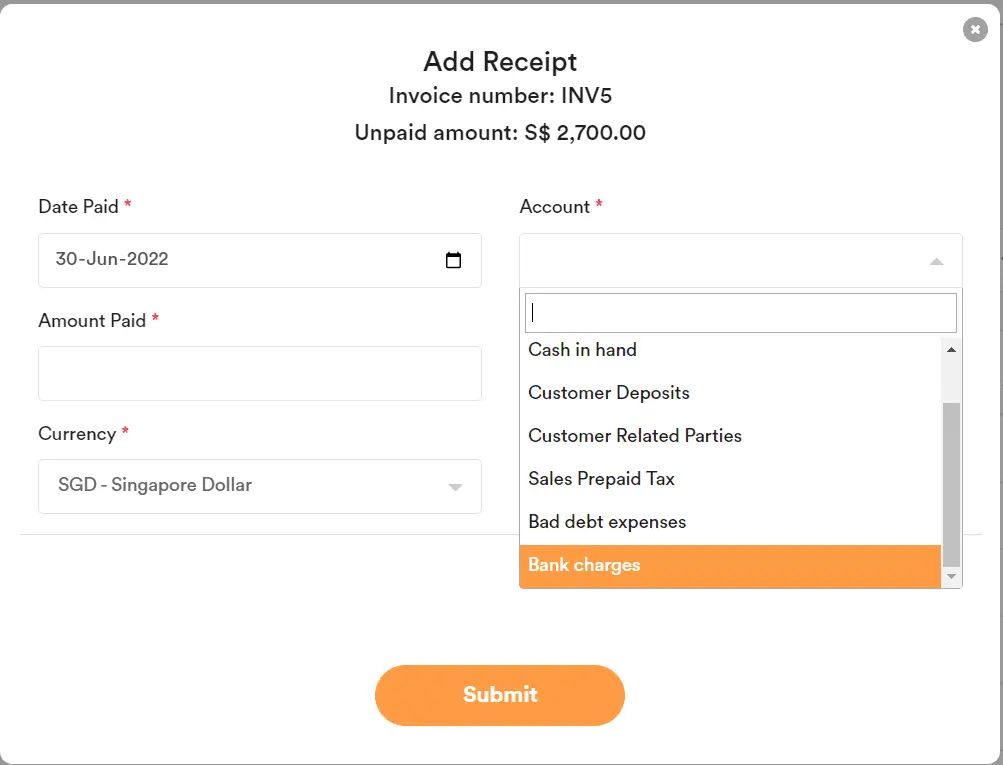
Task: Click the Submit button
Action: (499, 695)
